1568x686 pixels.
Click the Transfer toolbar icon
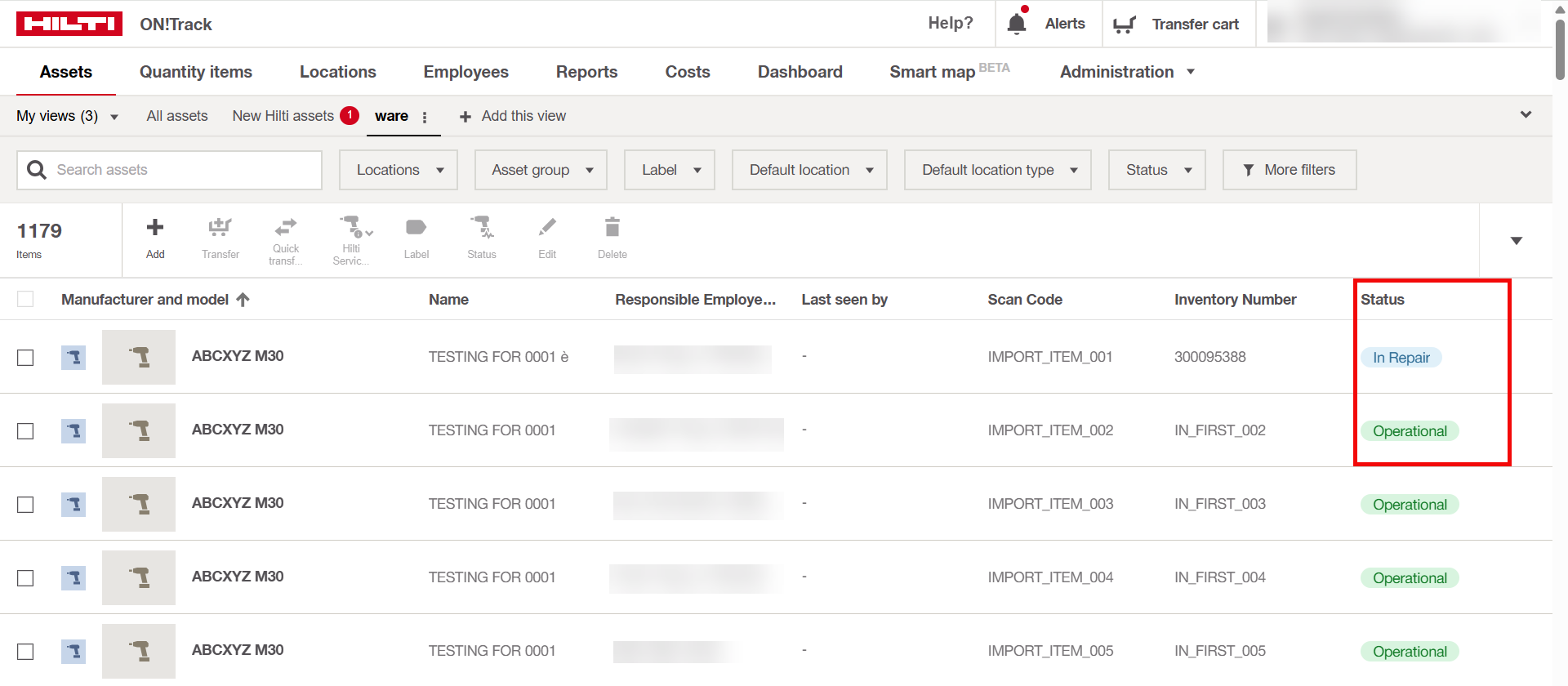[x=220, y=228]
